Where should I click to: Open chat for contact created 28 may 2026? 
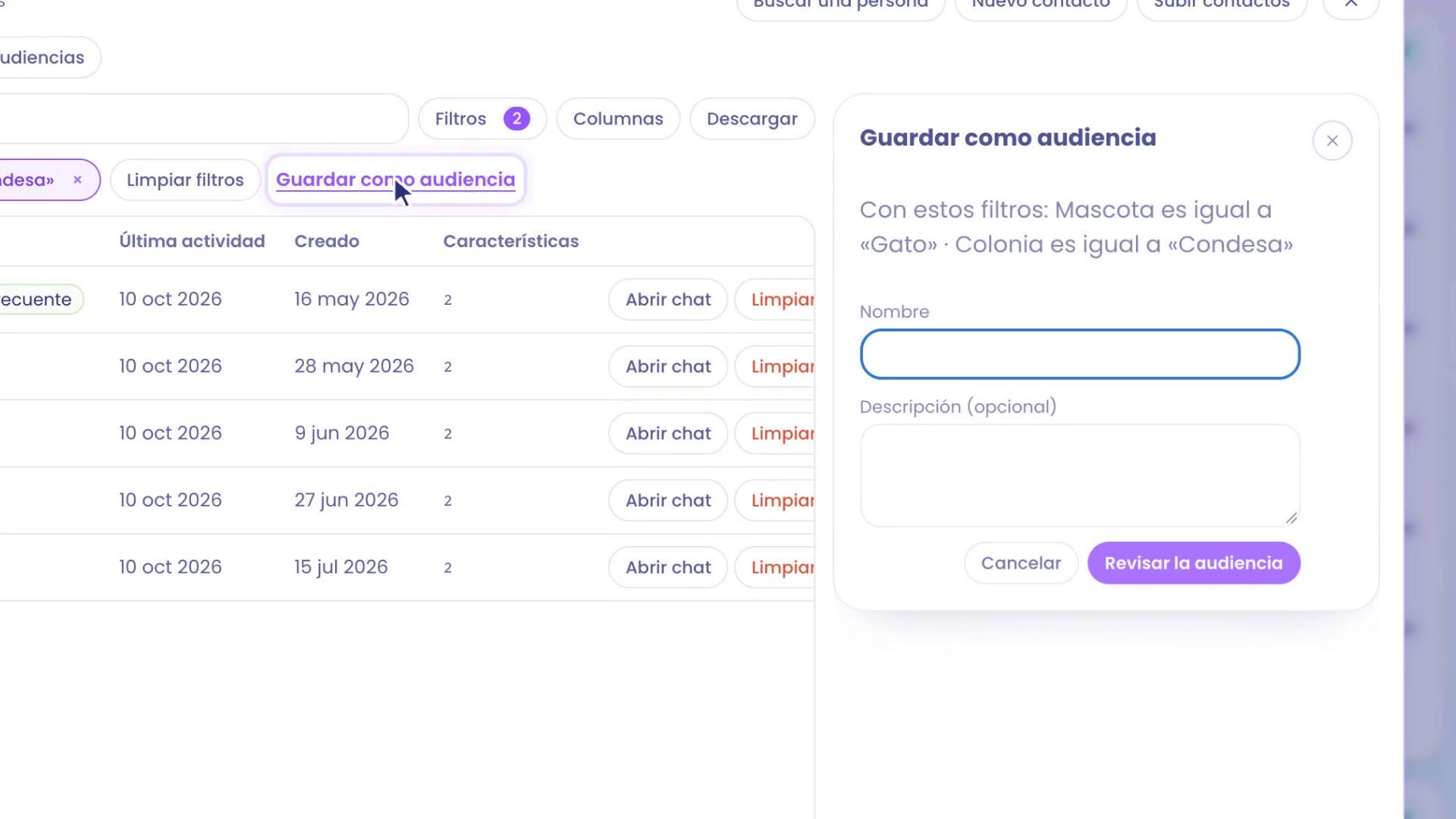(668, 366)
